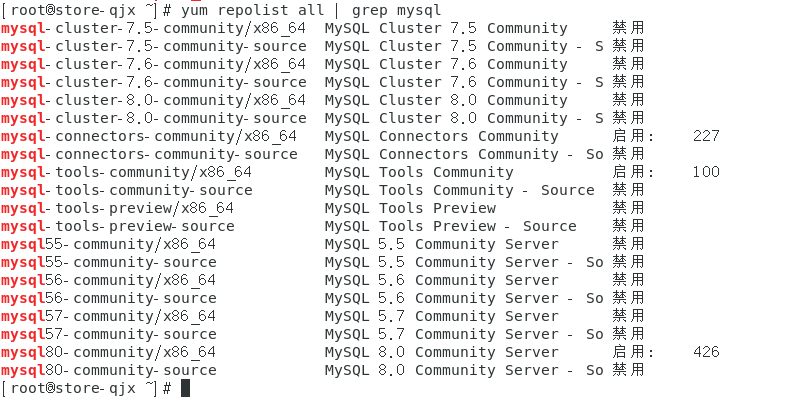Click the mysql-tools-community/x86_64 repo ID

(x=127, y=172)
